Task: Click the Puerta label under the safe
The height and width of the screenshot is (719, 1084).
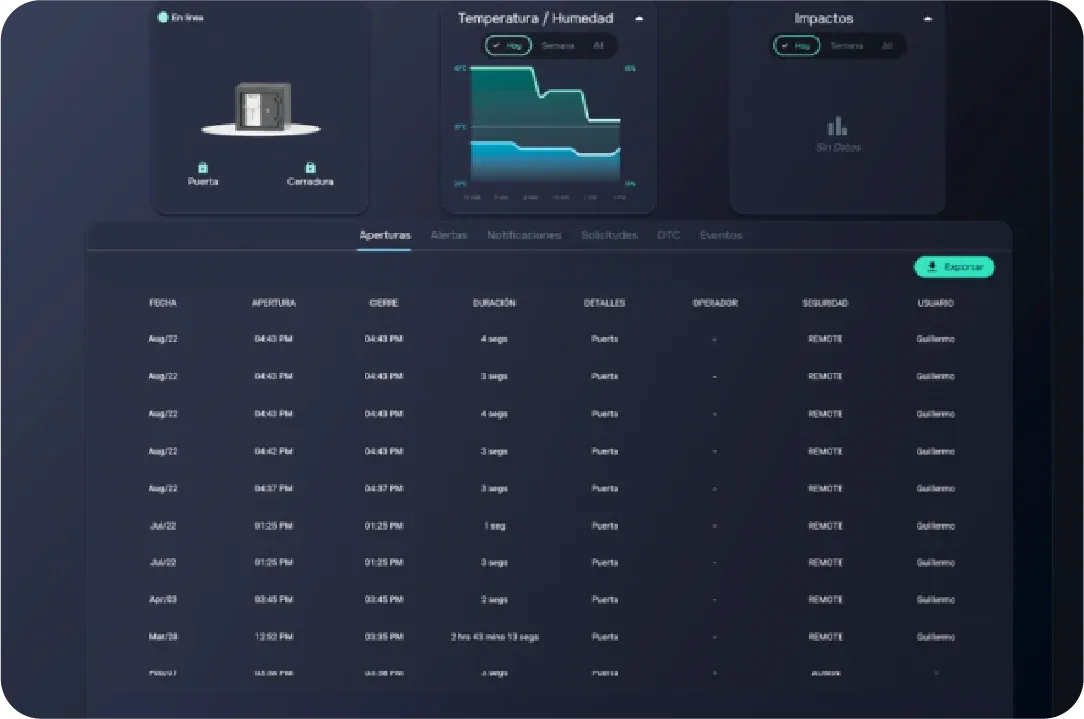Action: (203, 181)
